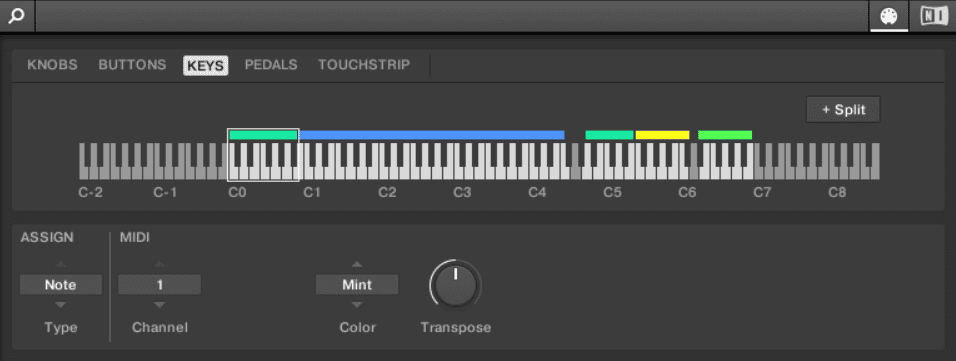Select the mint zone above C0
Image resolution: width=956 pixels, height=361 pixels.
[263, 135]
